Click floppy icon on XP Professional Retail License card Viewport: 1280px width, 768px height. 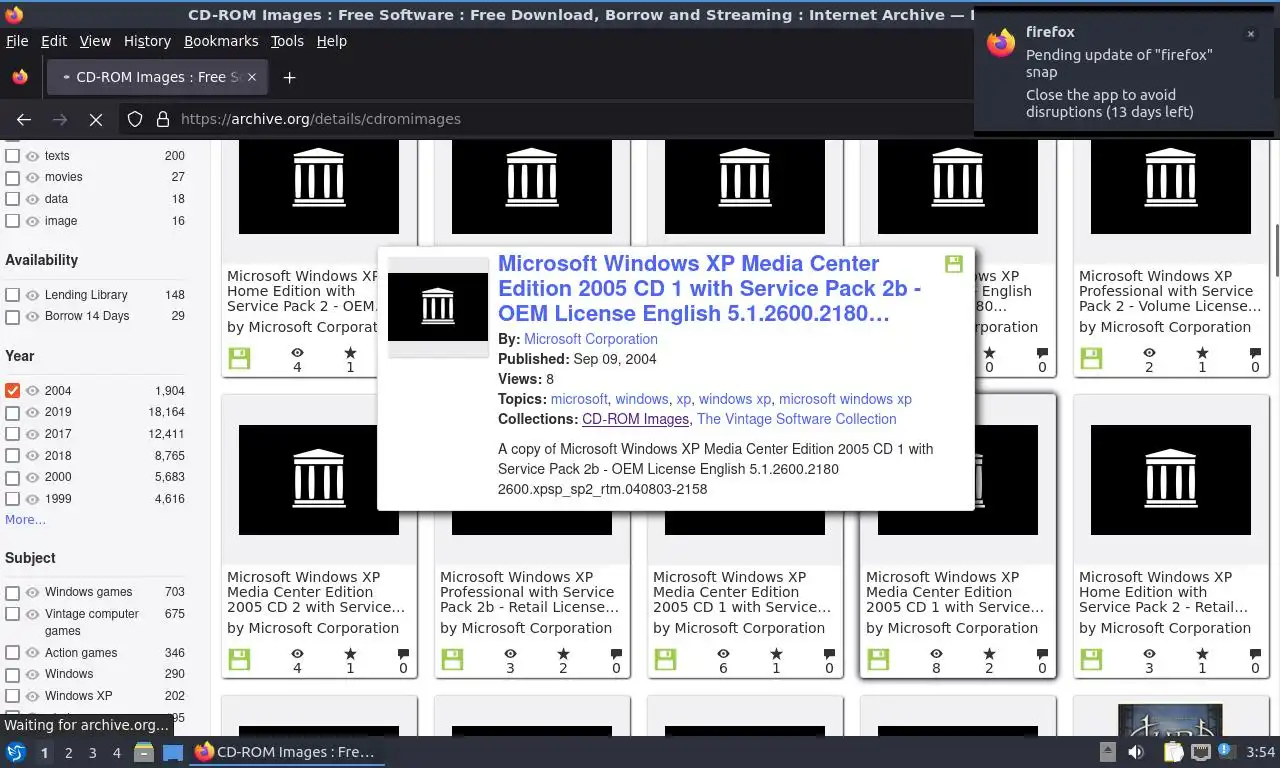coord(452,659)
